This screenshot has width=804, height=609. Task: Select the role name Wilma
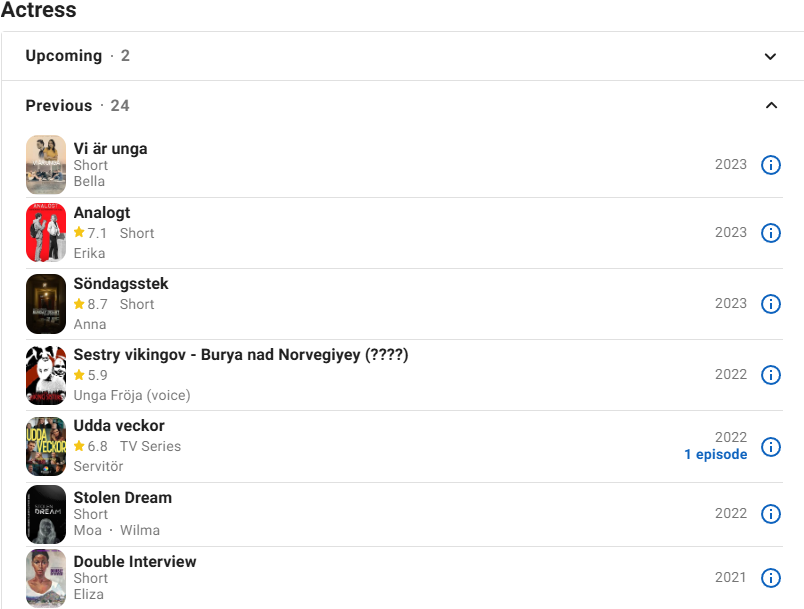coord(140,530)
